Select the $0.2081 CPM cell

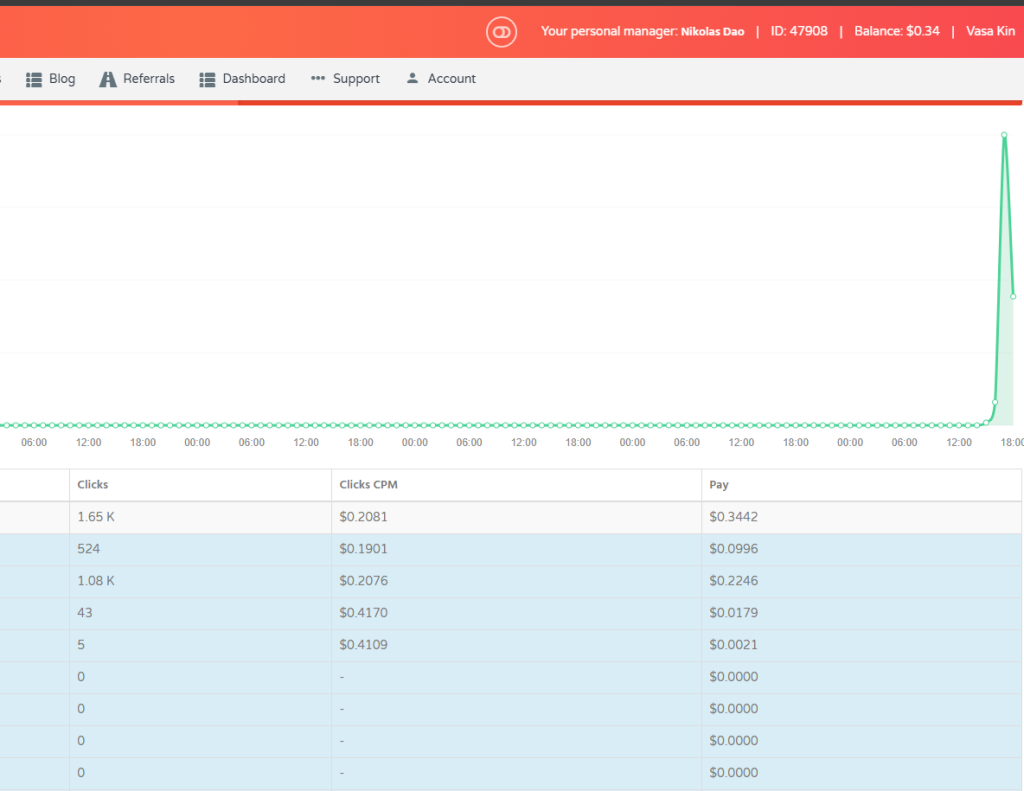click(517, 517)
